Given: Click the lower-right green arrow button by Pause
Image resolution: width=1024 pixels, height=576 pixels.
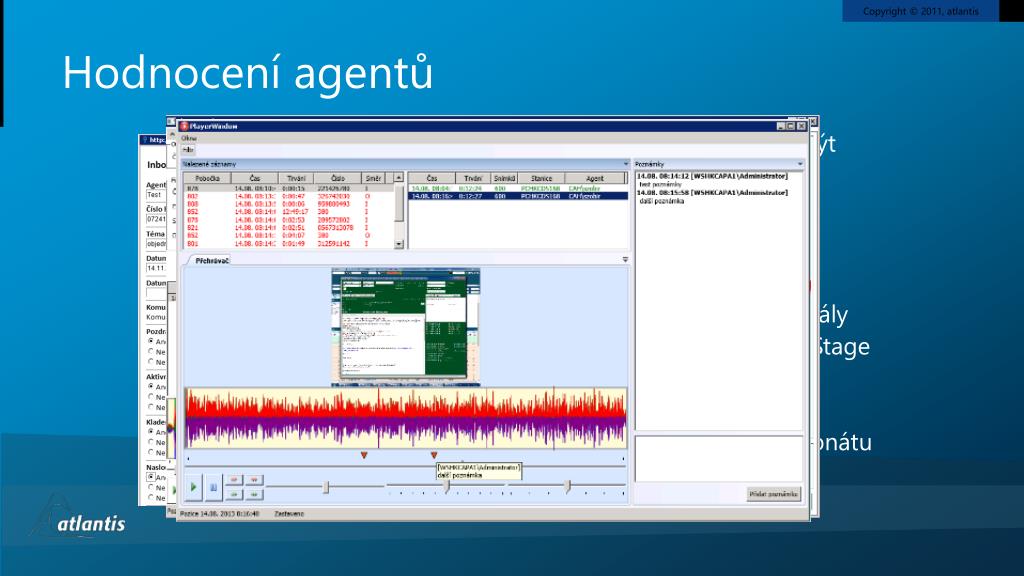Looking at the screenshot, I should 255,494.
